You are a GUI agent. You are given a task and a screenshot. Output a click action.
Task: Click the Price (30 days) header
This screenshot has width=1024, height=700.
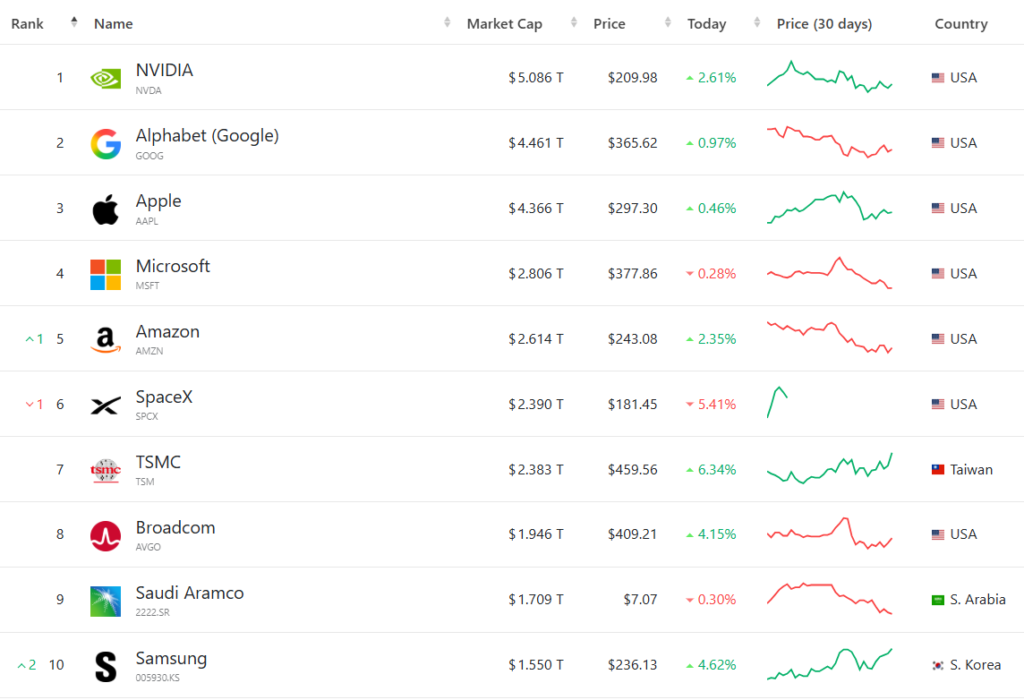(824, 24)
